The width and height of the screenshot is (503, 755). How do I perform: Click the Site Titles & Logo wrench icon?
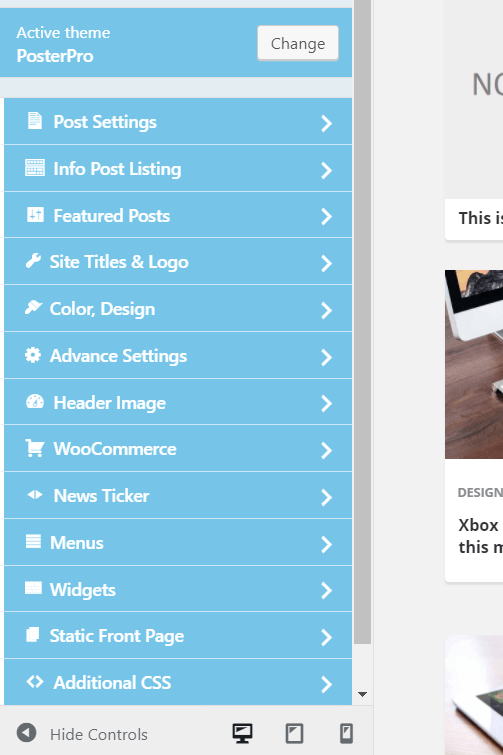(33, 261)
